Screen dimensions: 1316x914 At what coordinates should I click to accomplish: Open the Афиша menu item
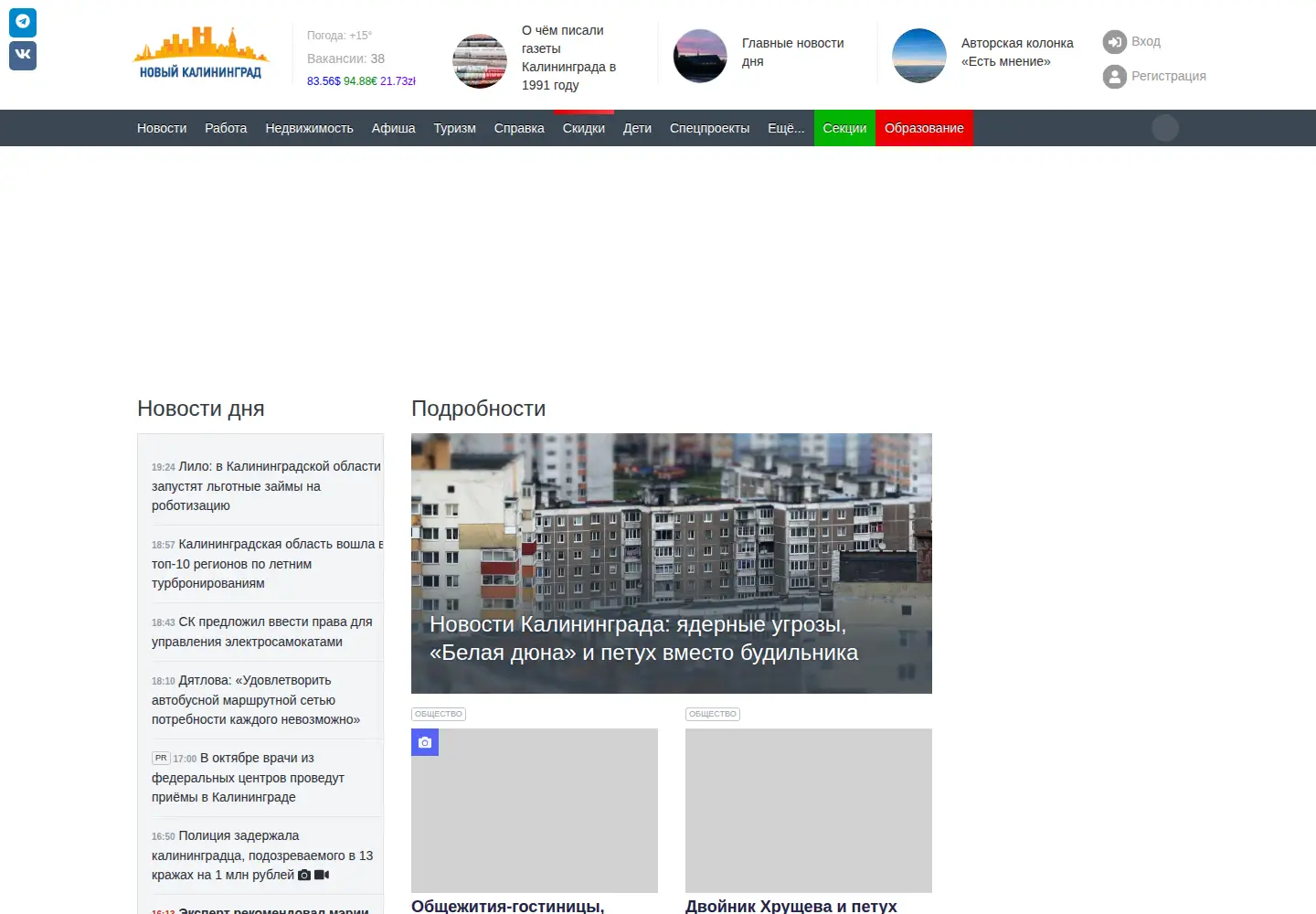pyautogui.click(x=393, y=128)
